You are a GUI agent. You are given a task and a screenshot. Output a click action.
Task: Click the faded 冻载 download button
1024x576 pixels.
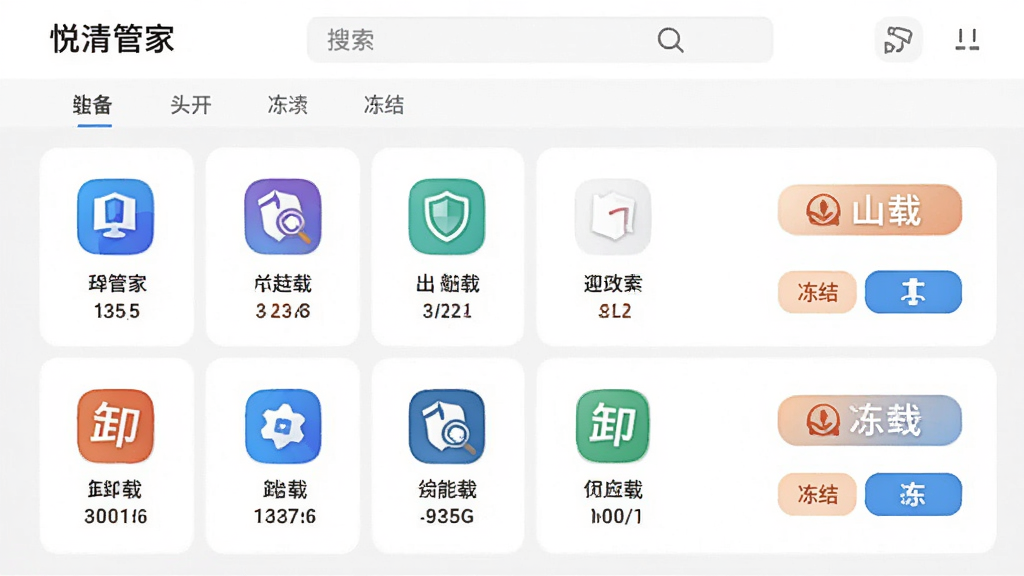(x=870, y=420)
